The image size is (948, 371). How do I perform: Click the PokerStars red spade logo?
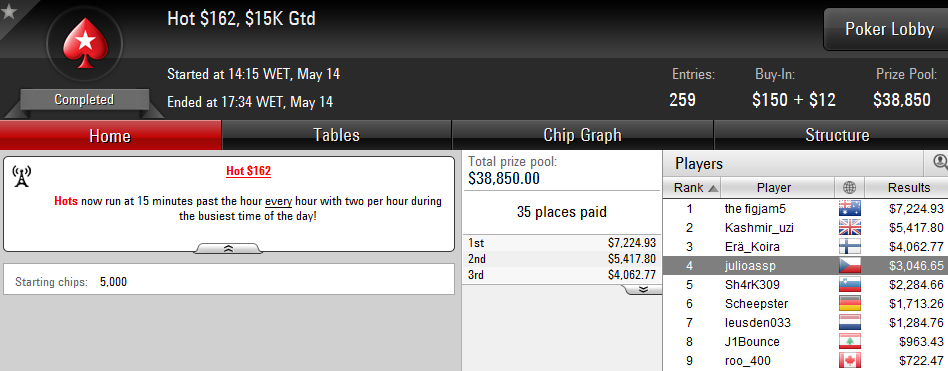(x=85, y=42)
